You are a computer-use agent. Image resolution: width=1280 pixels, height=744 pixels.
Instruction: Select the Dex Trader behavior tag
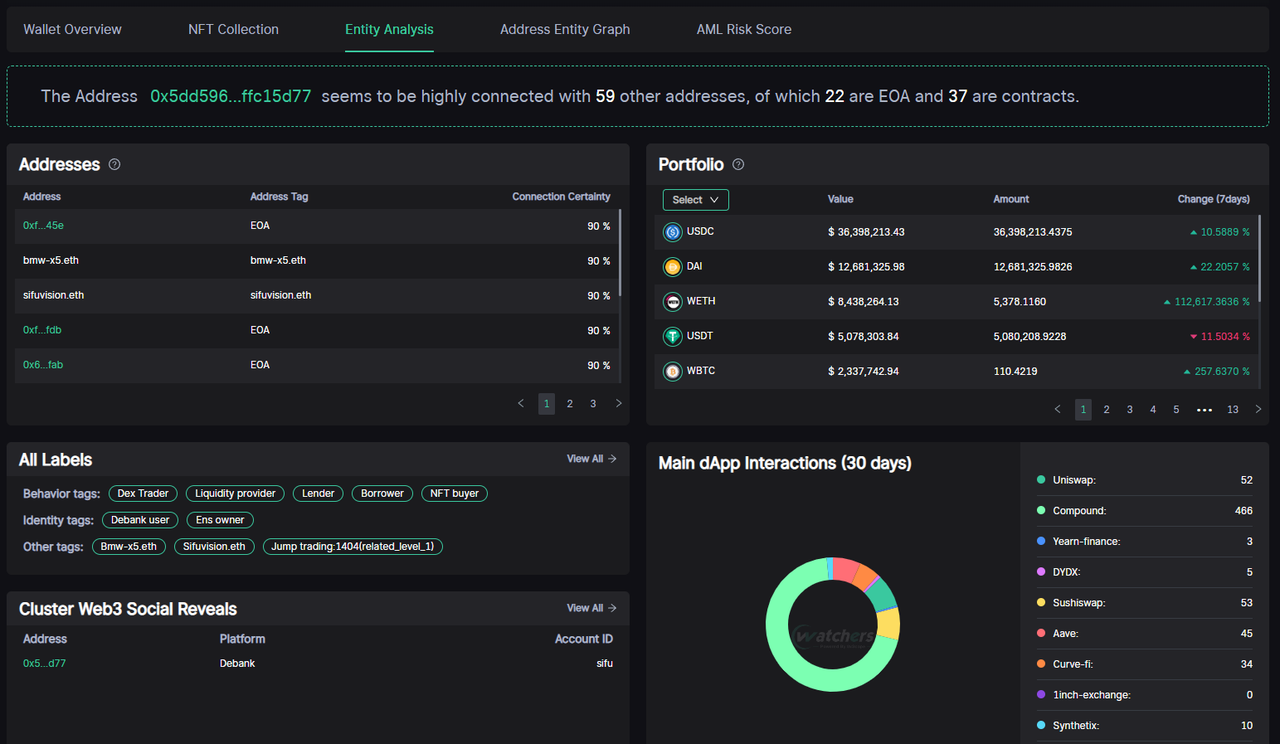click(143, 493)
